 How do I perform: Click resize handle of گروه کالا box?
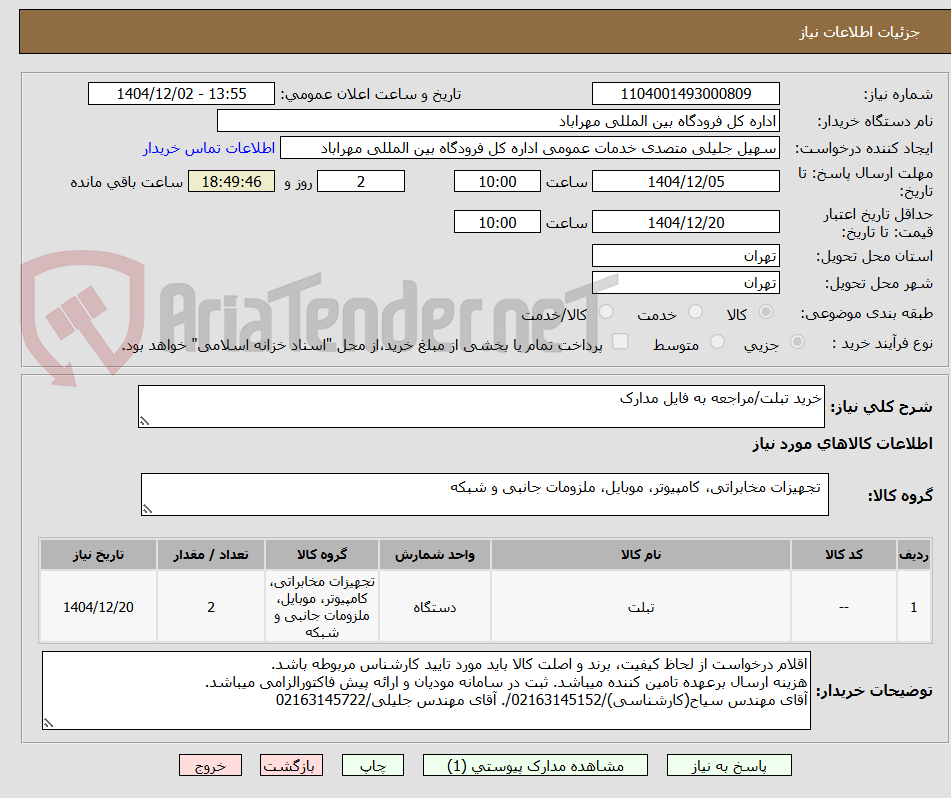pos(147,509)
